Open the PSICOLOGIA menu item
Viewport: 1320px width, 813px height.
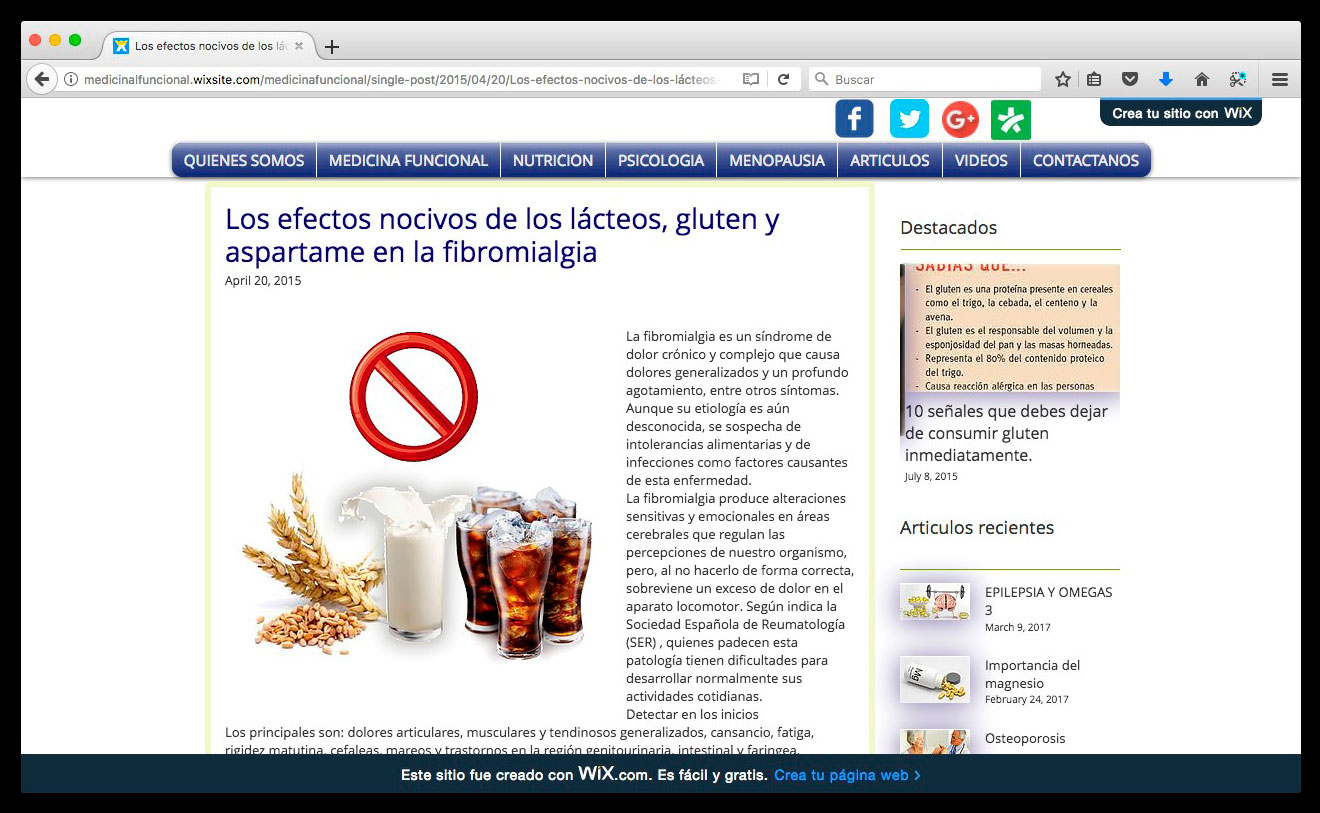(x=661, y=160)
